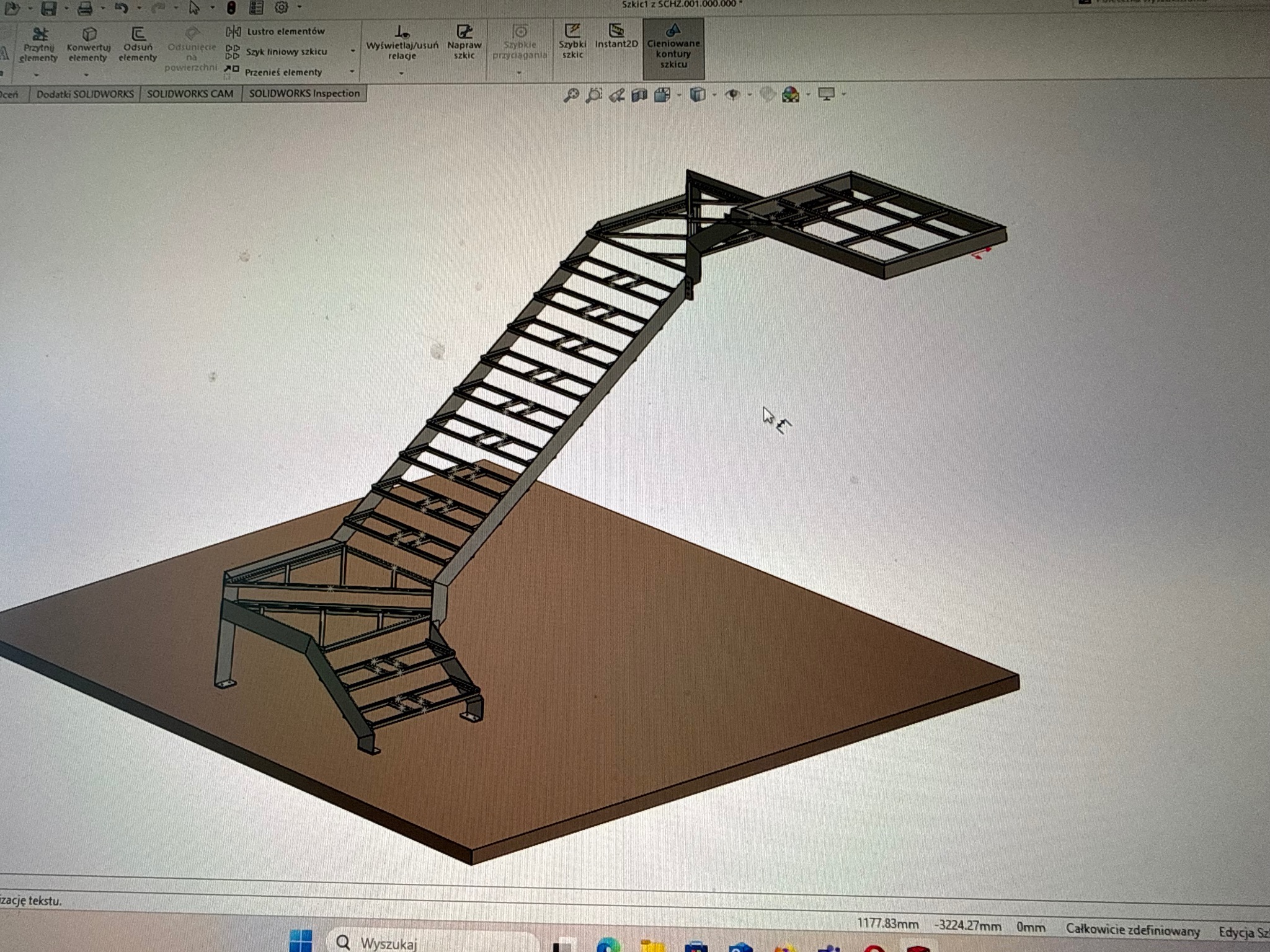Viewport: 1270px width, 952px height.
Task: Toggle Cieniowane kontury szkicu mode
Action: 673,50
